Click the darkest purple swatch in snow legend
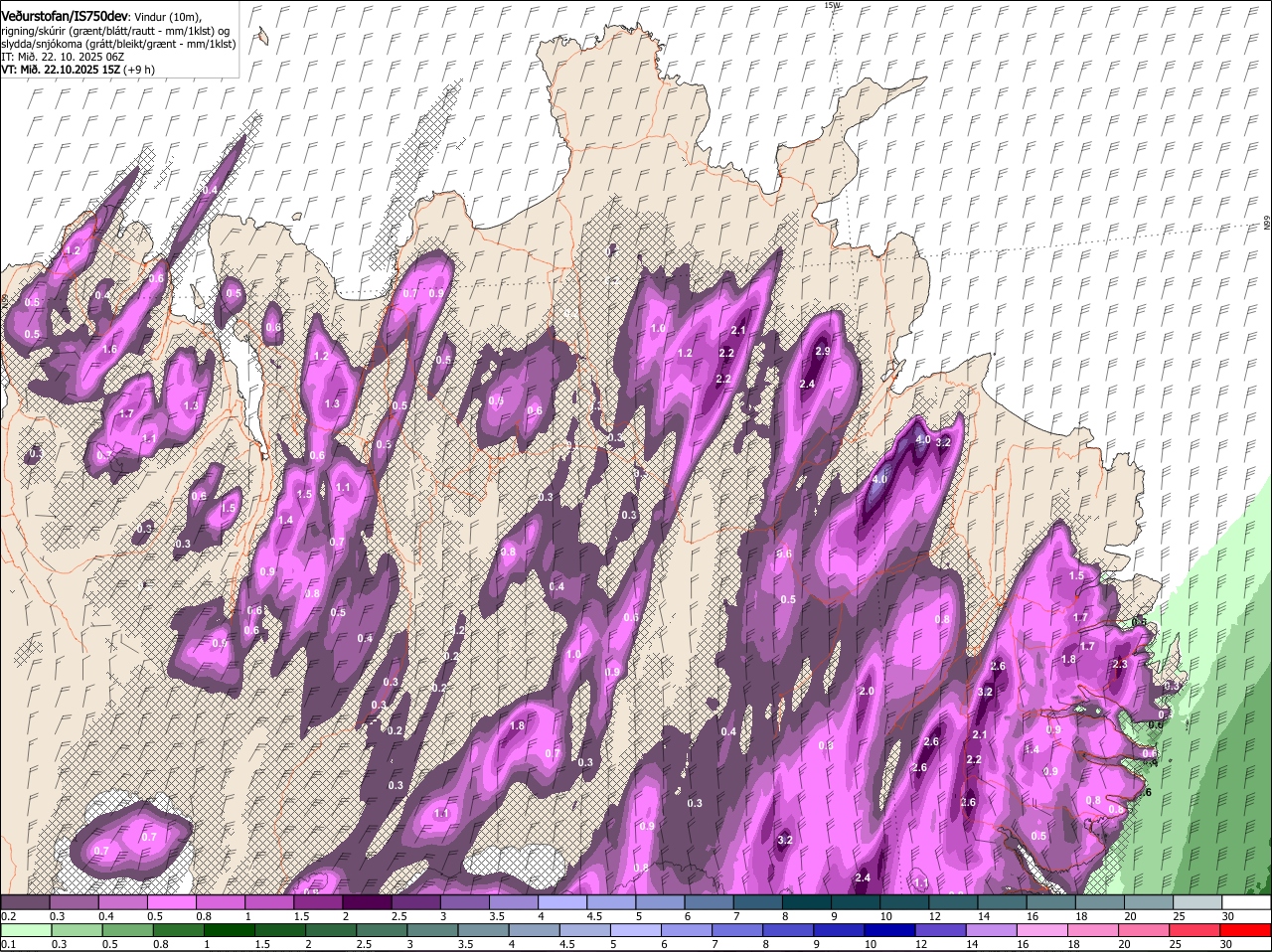The height and width of the screenshot is (952, 1272). tap(367, 902)
